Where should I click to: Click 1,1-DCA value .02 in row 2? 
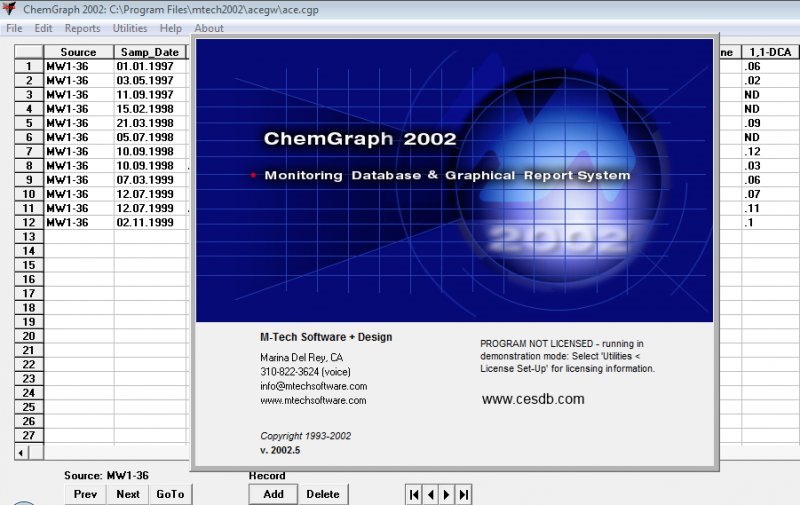770,81
